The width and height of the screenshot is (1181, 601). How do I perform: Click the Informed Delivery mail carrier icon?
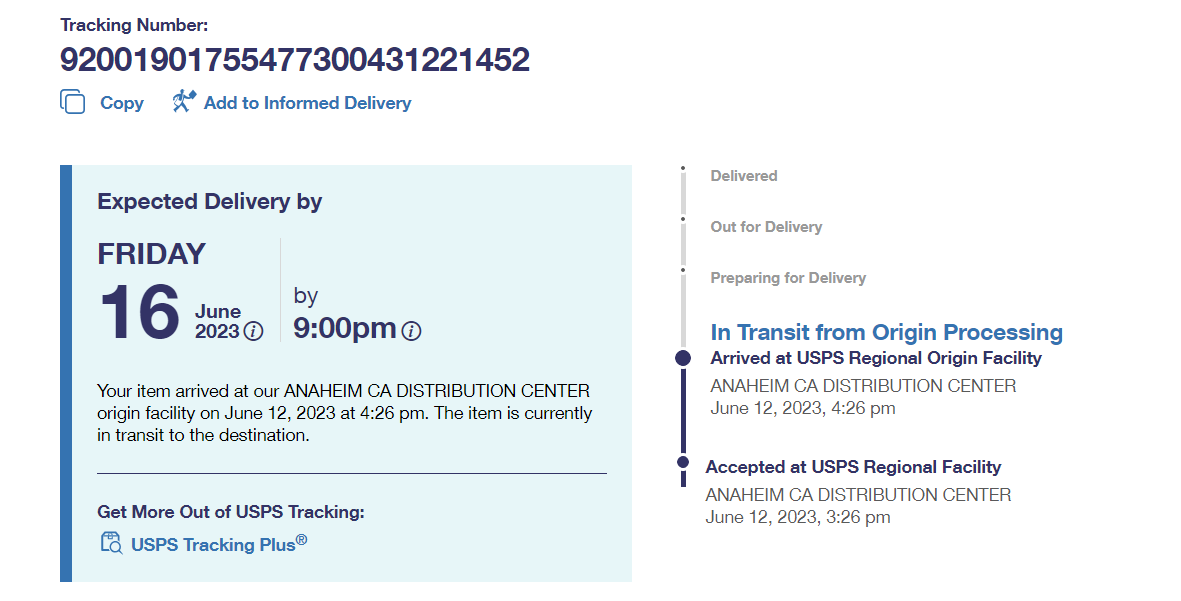click(184, 102)
